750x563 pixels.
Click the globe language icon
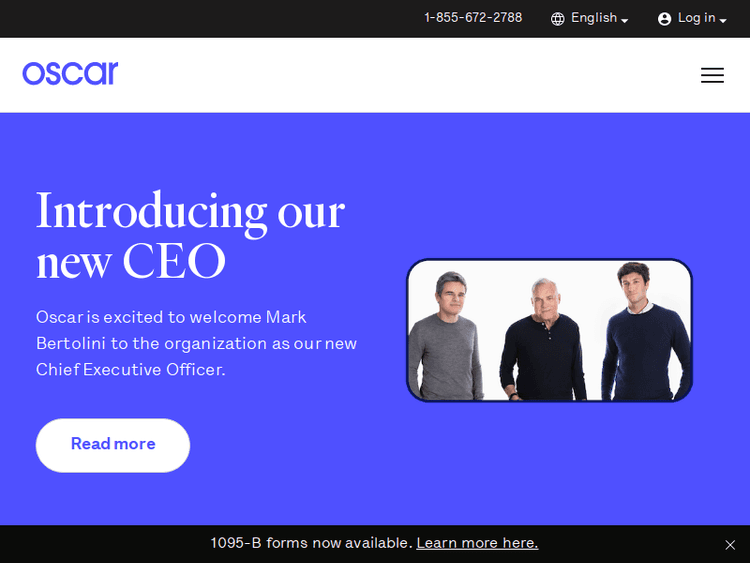click(557, 19)
